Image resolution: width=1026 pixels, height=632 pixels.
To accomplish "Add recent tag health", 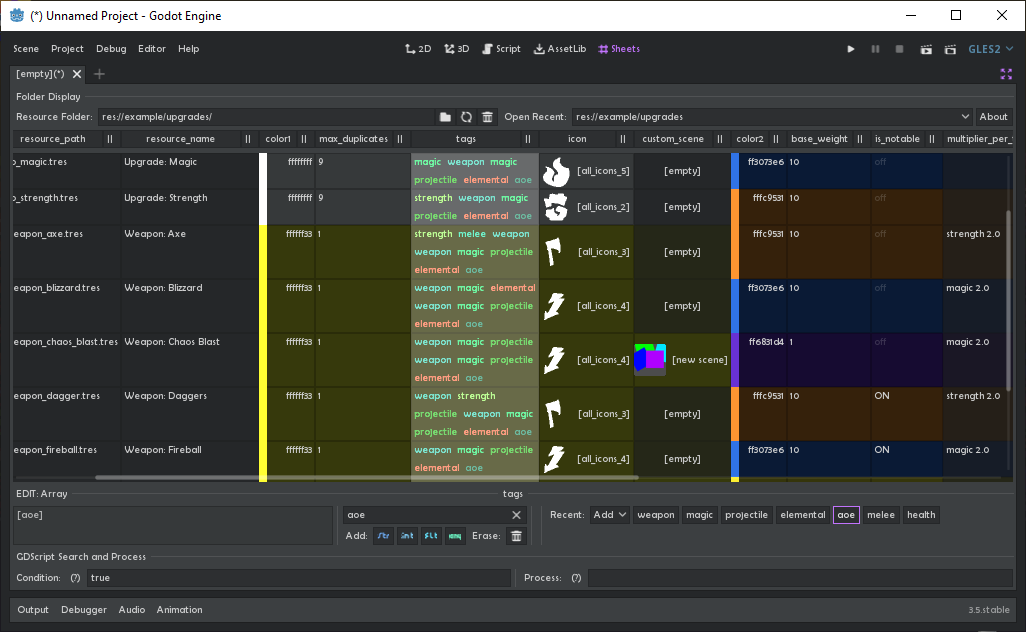I will [921, 515].
